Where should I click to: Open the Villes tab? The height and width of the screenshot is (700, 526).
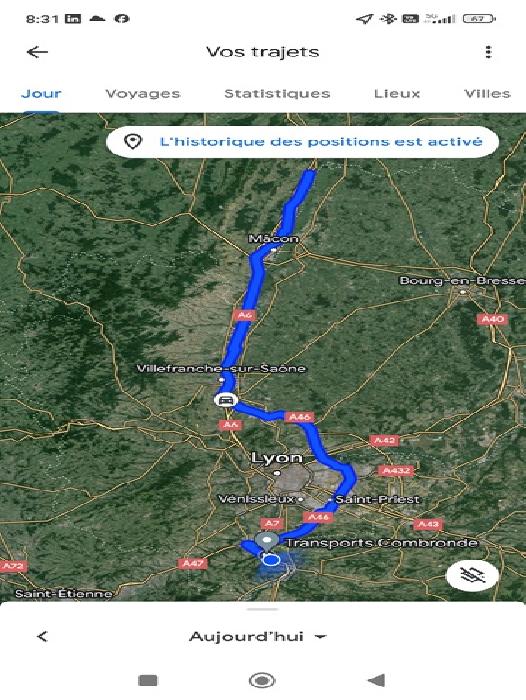[487, 93]
